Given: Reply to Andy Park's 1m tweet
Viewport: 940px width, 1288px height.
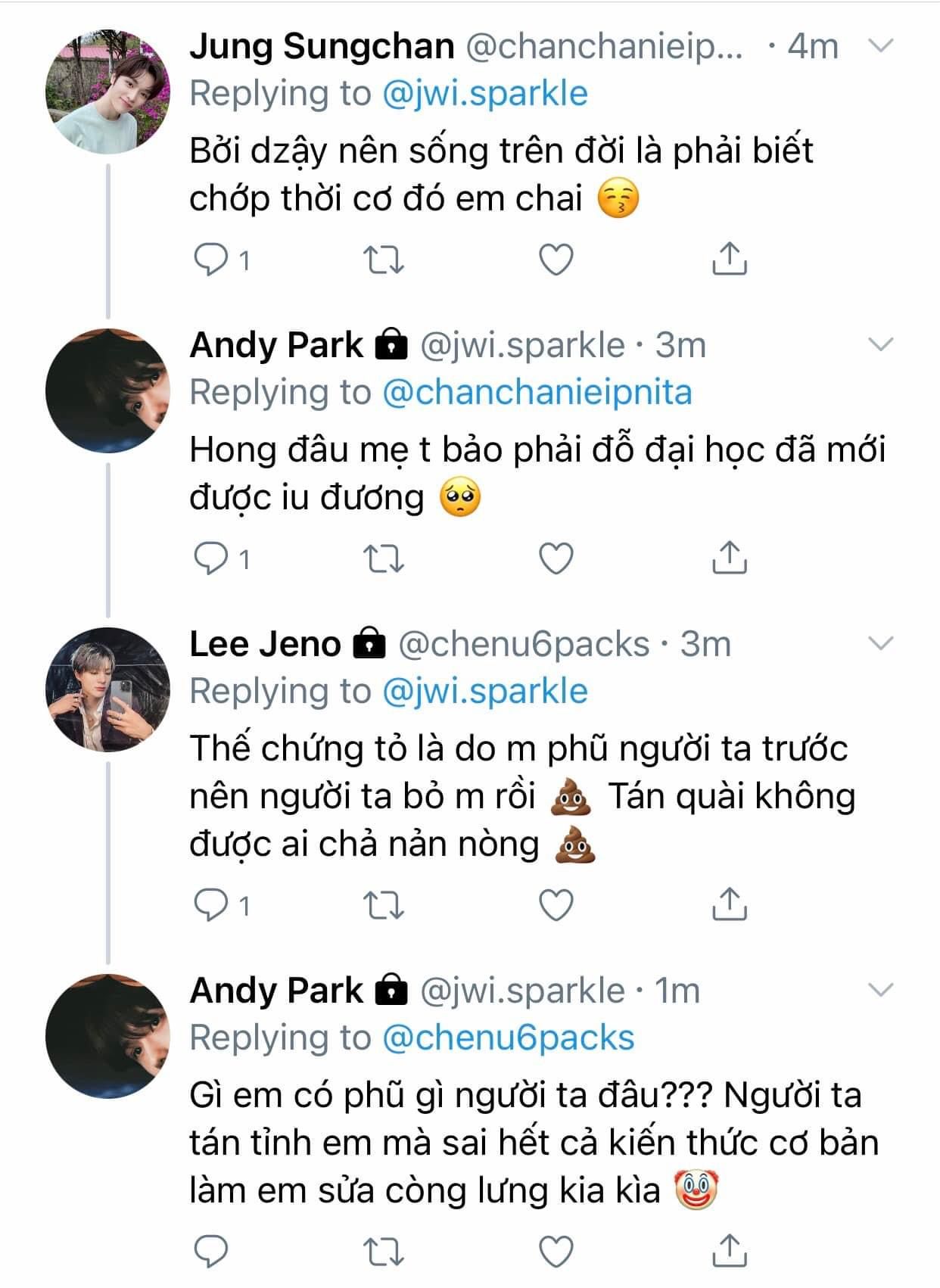Looking at the screenshot, I should click(x=211, y=1252).
